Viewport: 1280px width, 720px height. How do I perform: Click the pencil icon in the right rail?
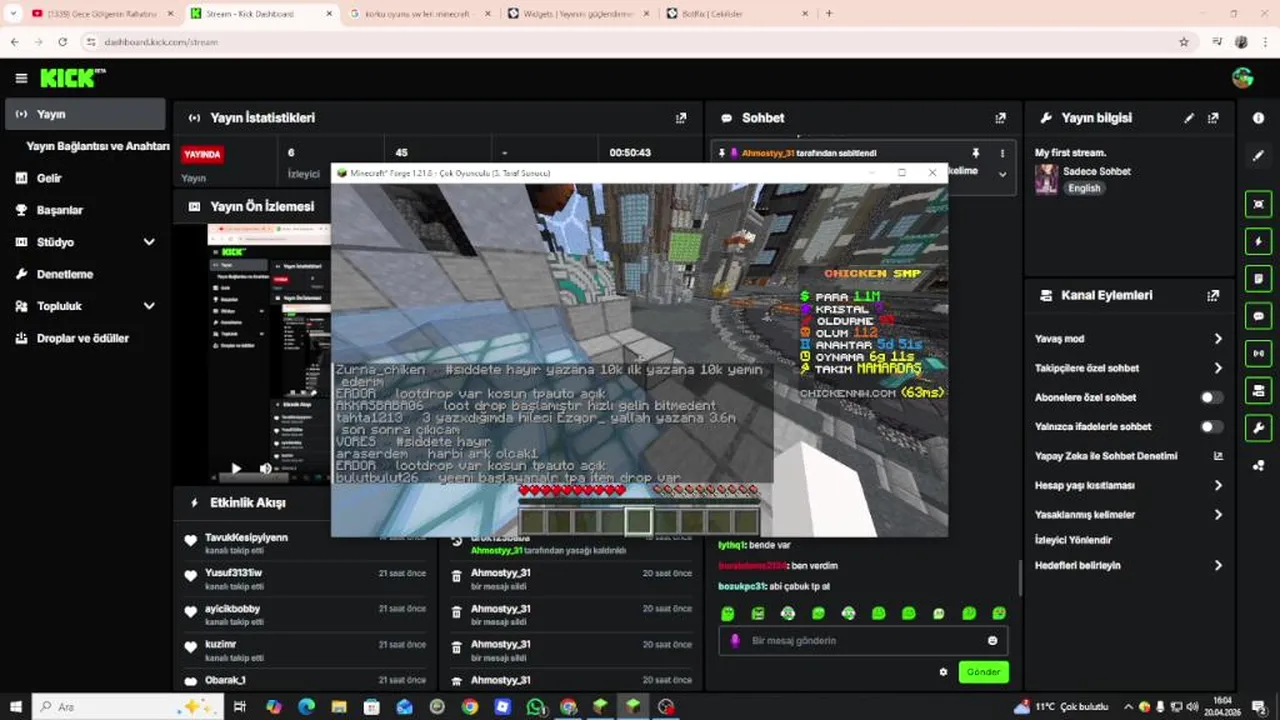click(x=1258, y=156)
